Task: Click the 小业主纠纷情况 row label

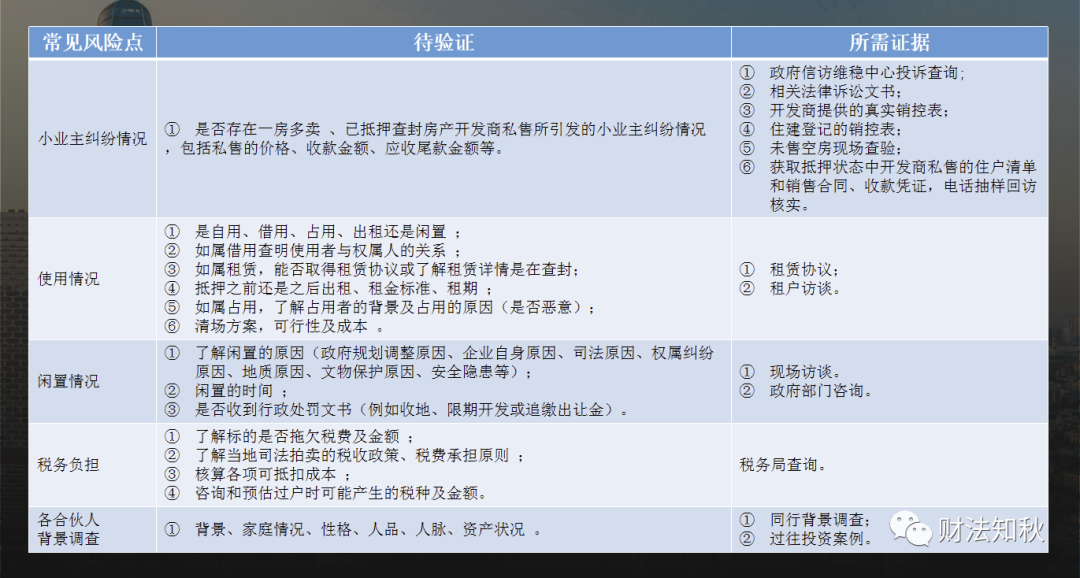Action: (x=92, y=138)
